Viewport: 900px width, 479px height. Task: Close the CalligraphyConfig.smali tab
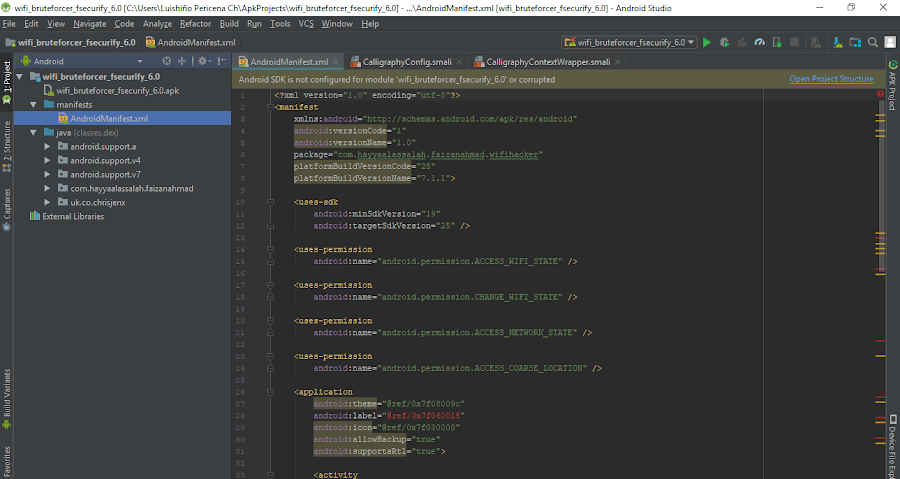(x=459, y=62)
